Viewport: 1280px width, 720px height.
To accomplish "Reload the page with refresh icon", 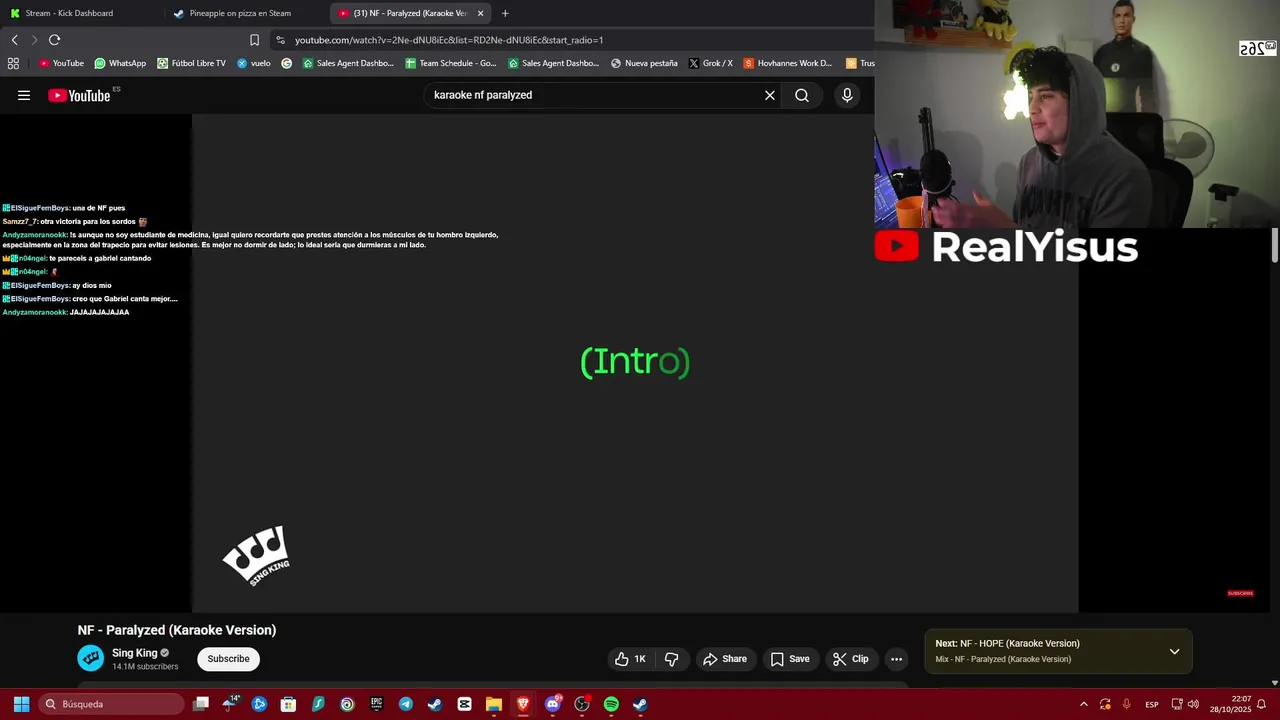I will pyautogui.click(x=54, y=40).
